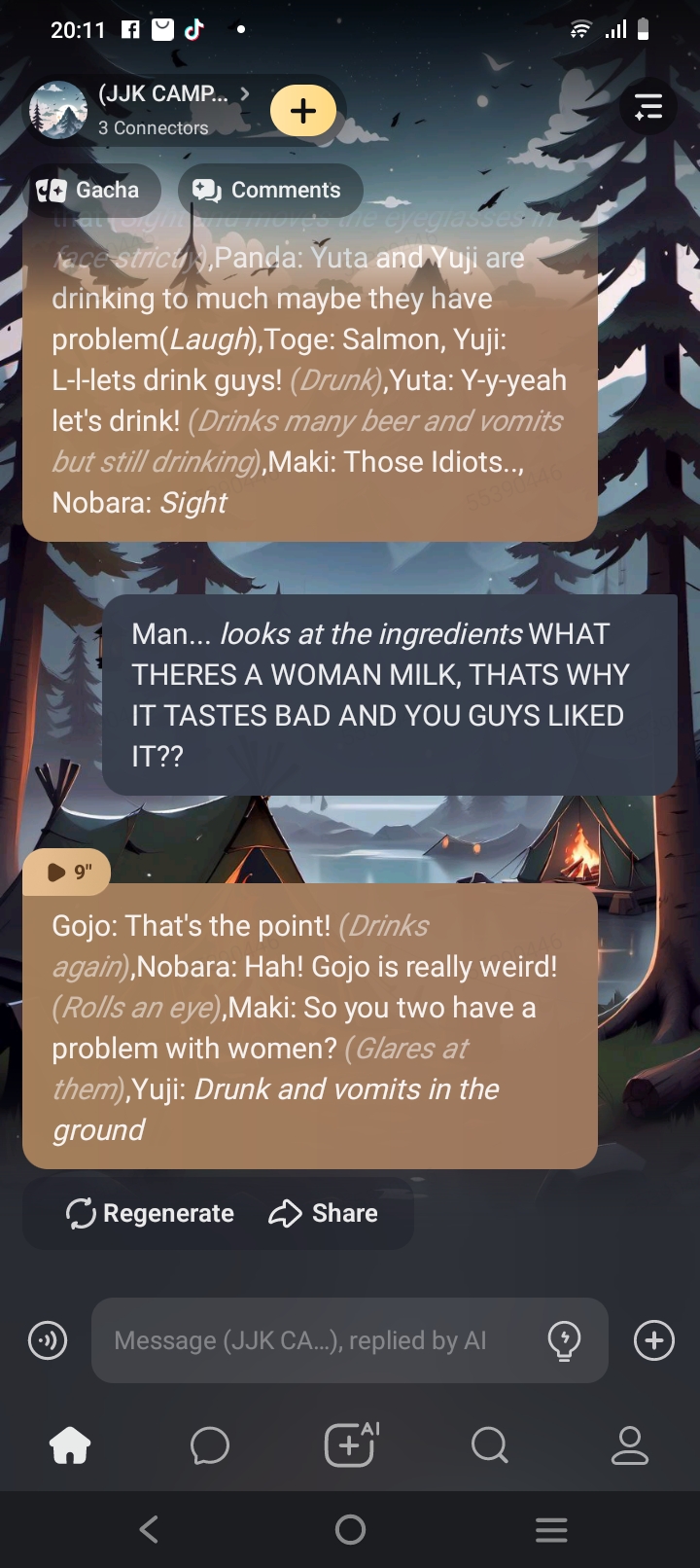Open the search magnifier tab
Viewport: 700px width, 1568px height.
click(x=490, y=1445)
